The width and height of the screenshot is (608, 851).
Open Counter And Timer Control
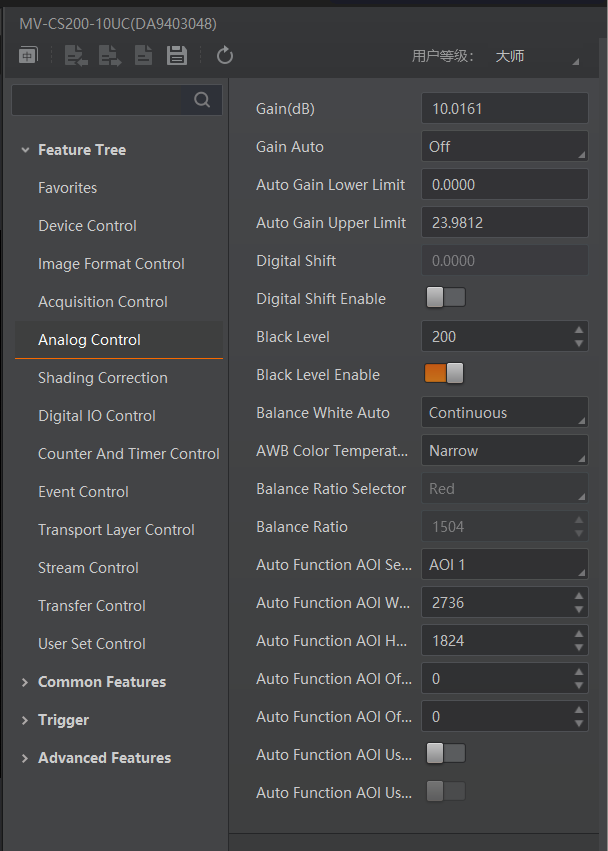(x=129, y=454)
